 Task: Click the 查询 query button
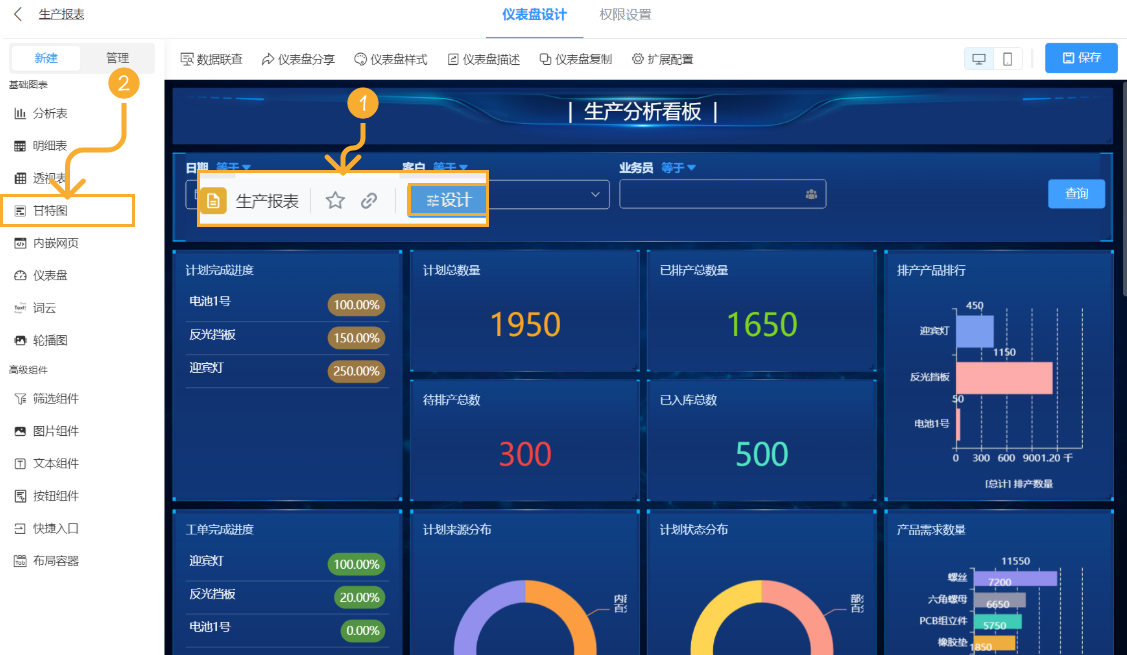[x=1077, y=193]
